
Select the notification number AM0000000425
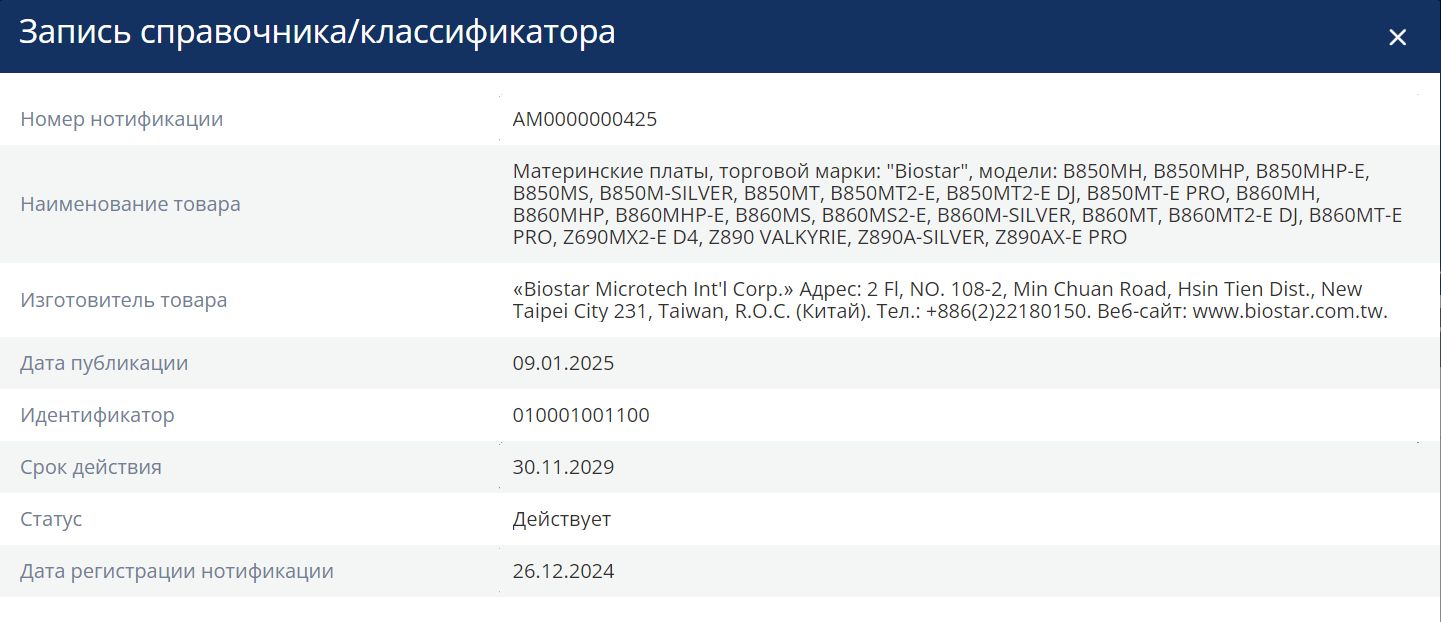pos(585,119)
